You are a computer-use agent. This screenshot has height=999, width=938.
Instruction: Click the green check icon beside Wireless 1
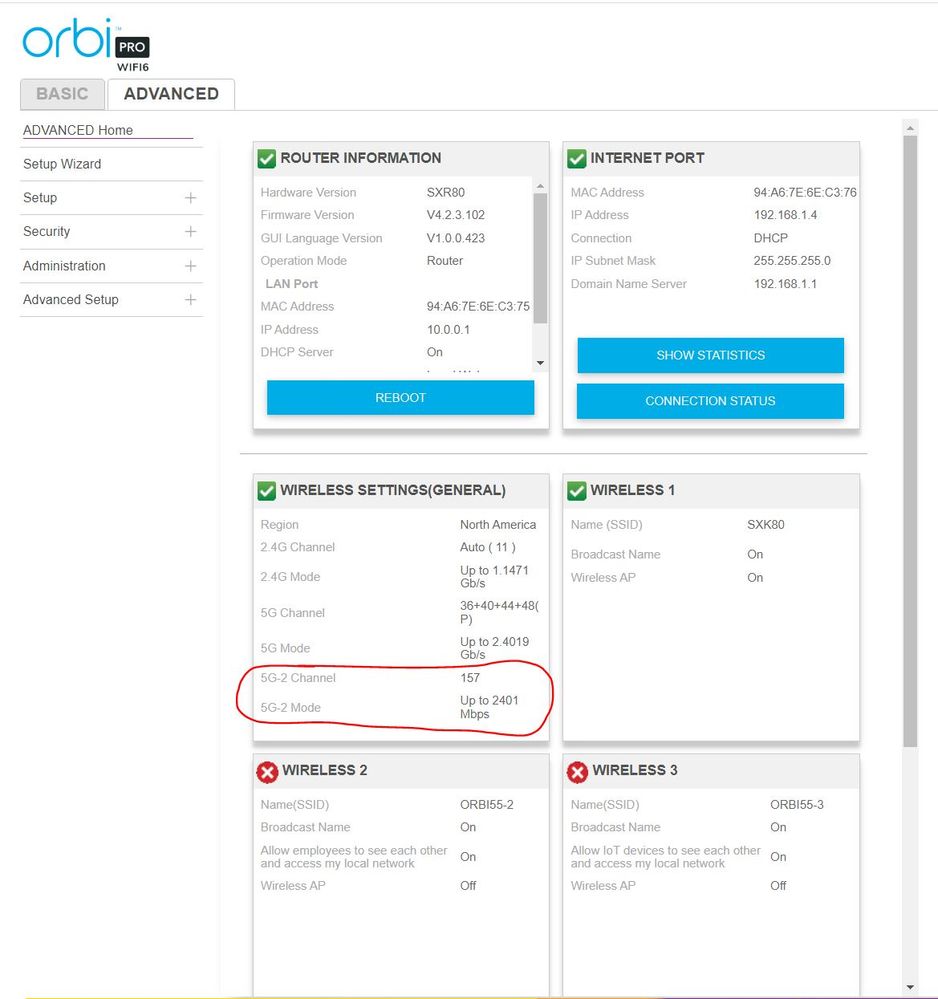[577, 491]
